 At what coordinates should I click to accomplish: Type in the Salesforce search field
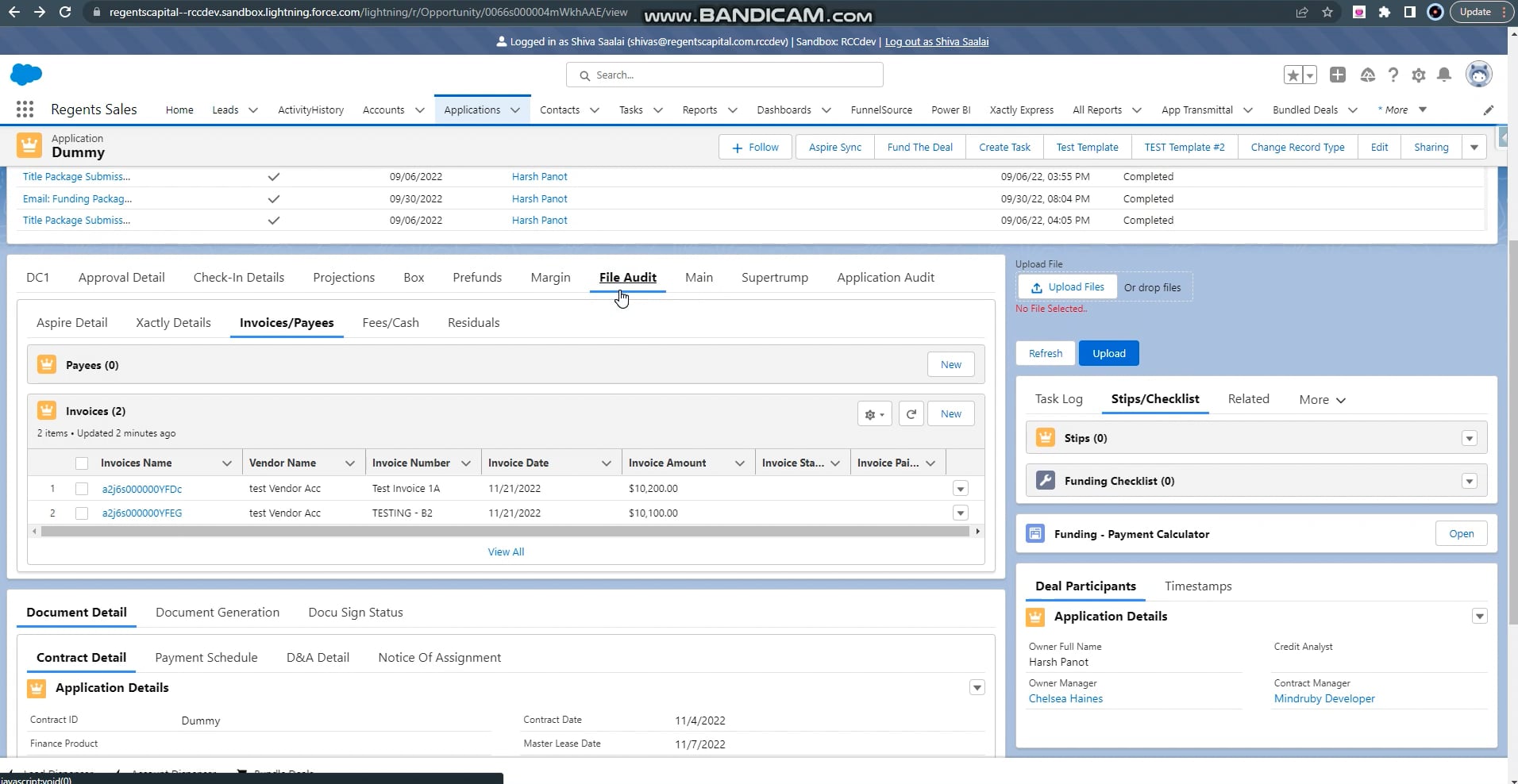pos(723,74)
